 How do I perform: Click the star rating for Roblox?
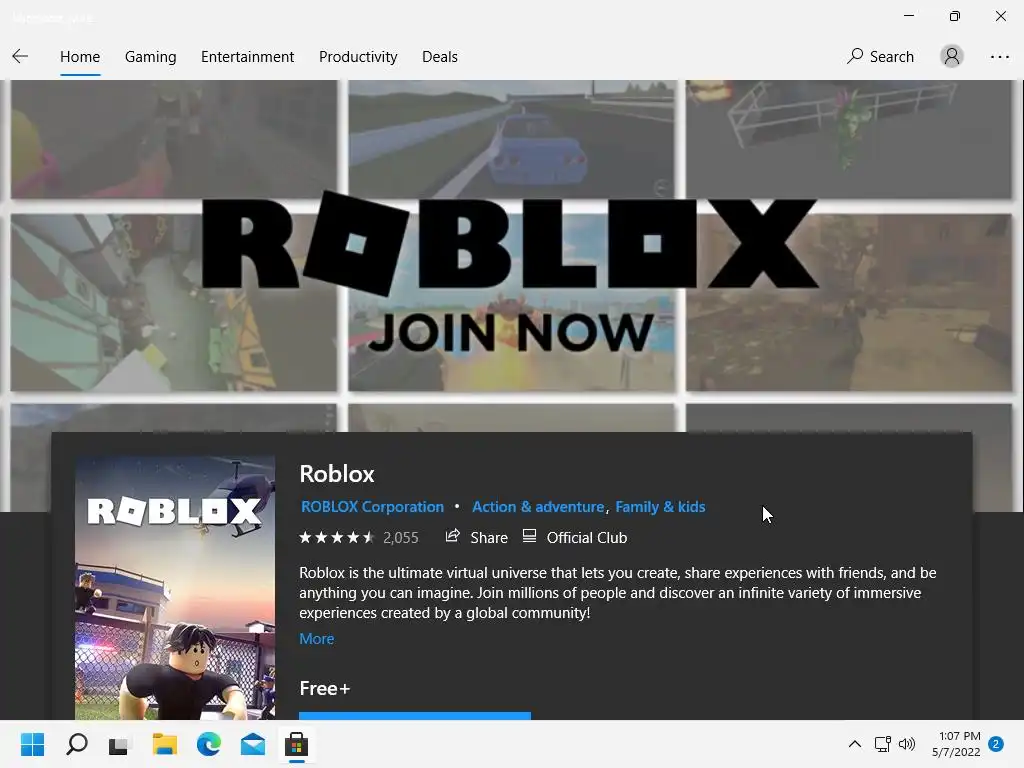[336, 537]
